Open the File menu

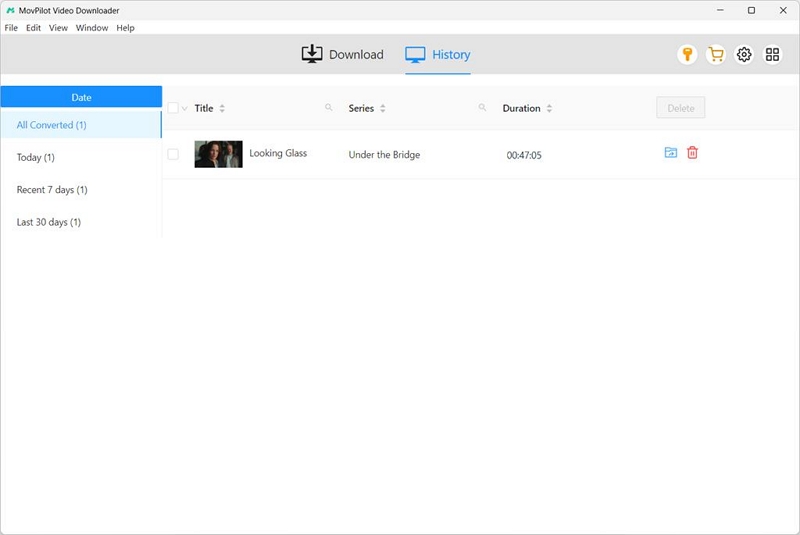tap(11, 28)
